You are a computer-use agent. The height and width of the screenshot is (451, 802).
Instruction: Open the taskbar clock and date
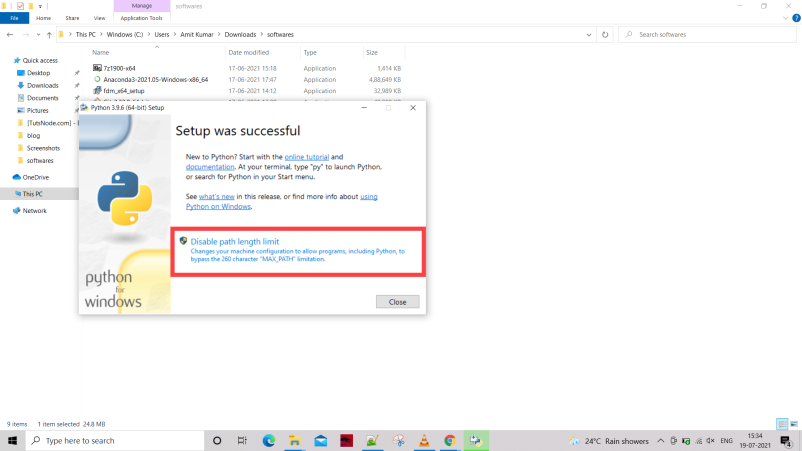755,441
